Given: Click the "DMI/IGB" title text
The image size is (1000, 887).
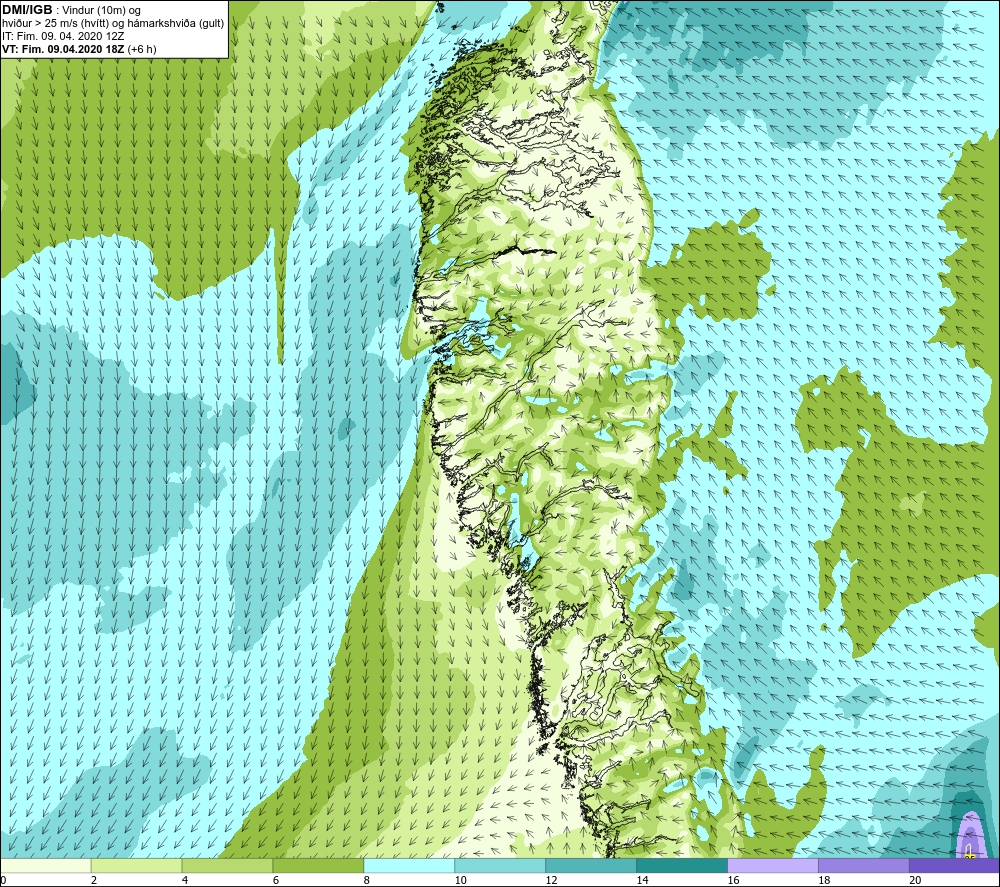Looking at the screenshot, I should 27,10.
